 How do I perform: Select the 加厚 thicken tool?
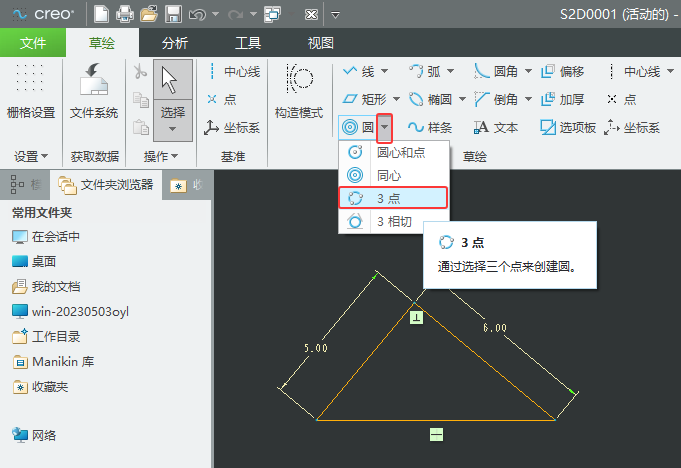563,99
